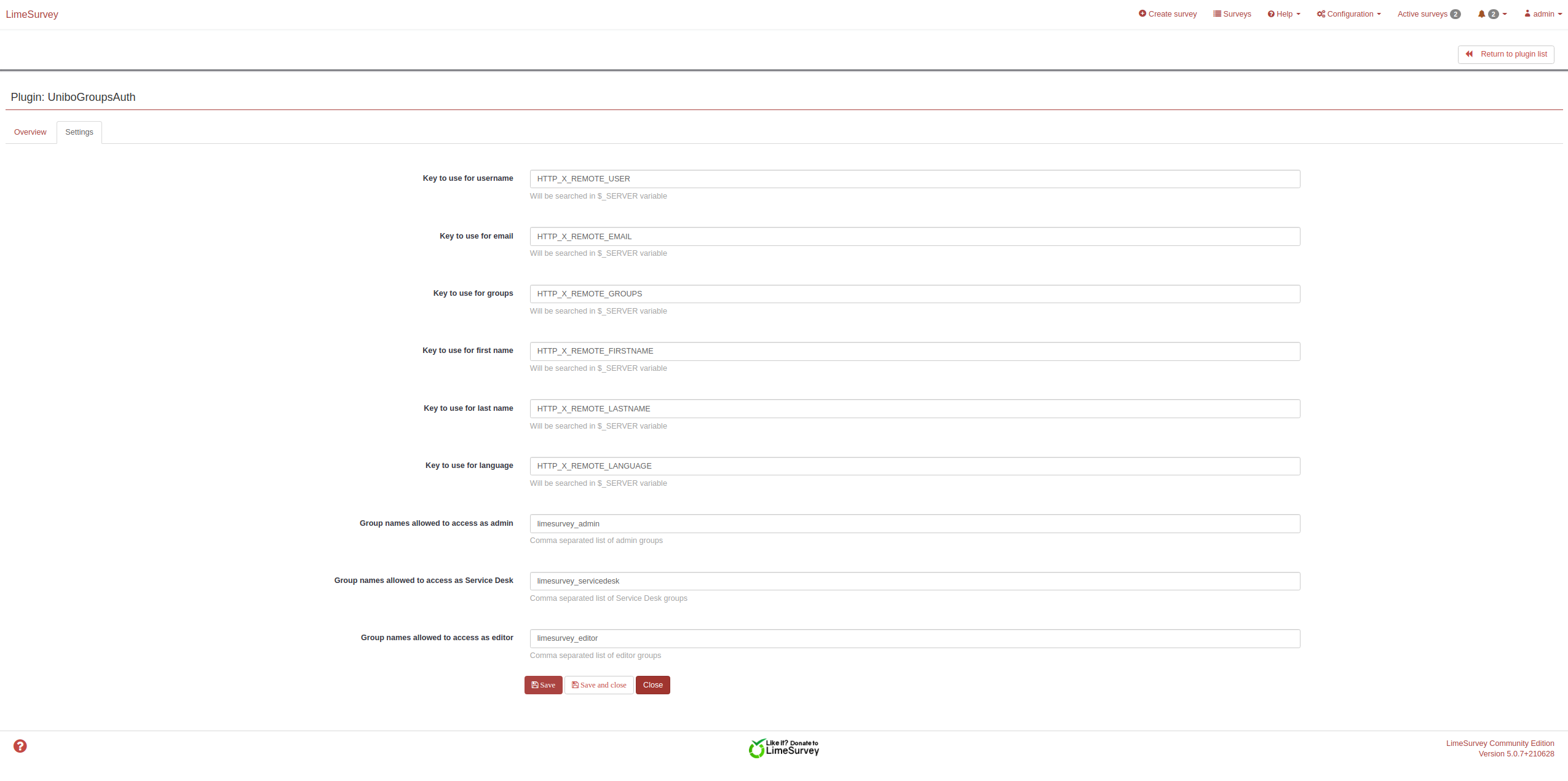Click the Key to use for groups field

pos(914,294)
